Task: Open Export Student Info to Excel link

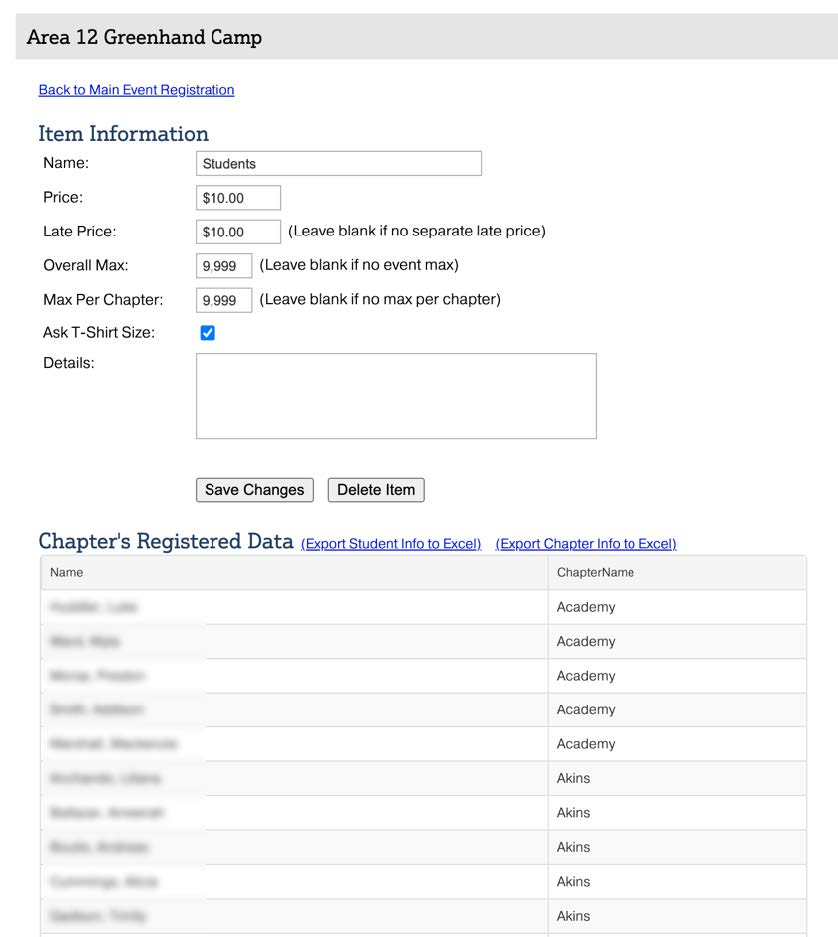Action: tap(391, 544)
